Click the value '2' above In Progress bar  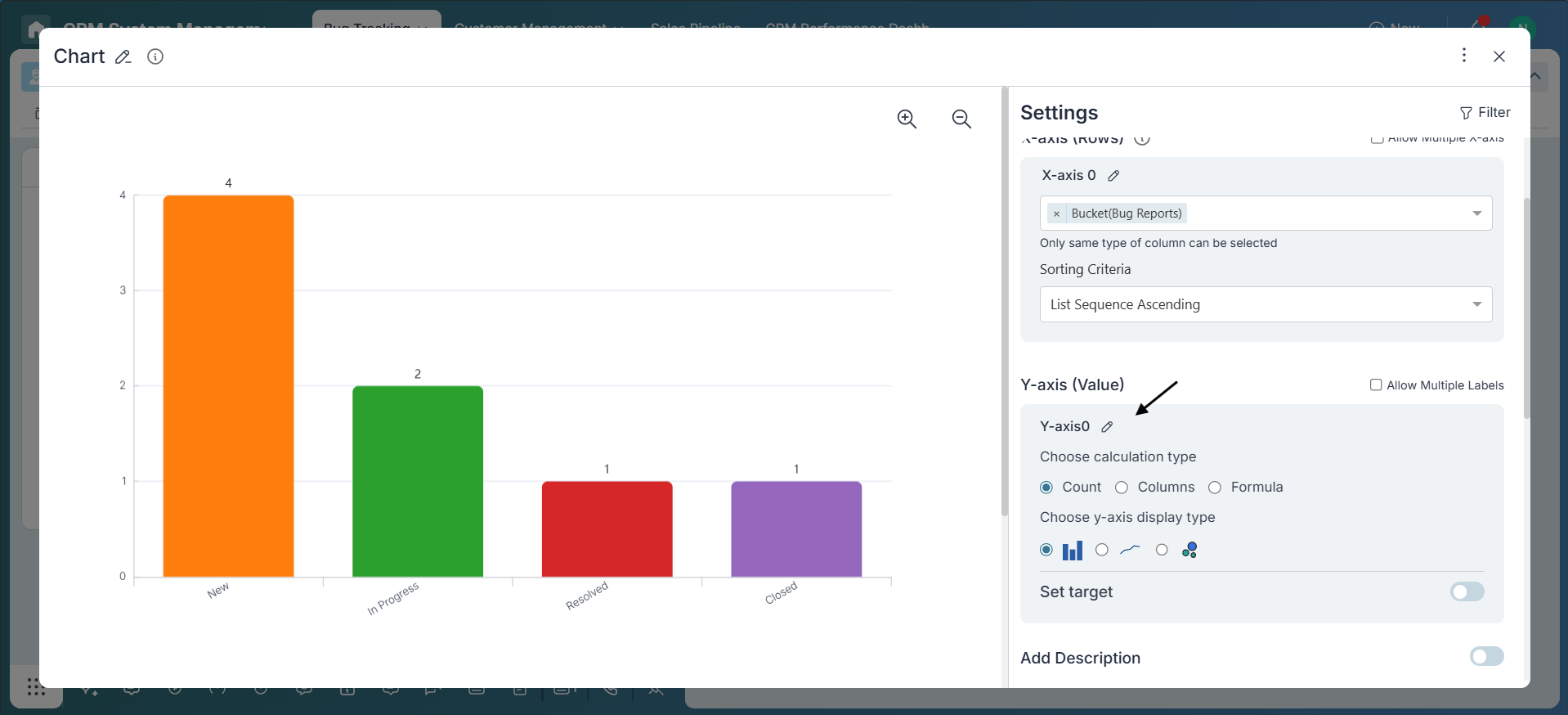coord(418,374)
